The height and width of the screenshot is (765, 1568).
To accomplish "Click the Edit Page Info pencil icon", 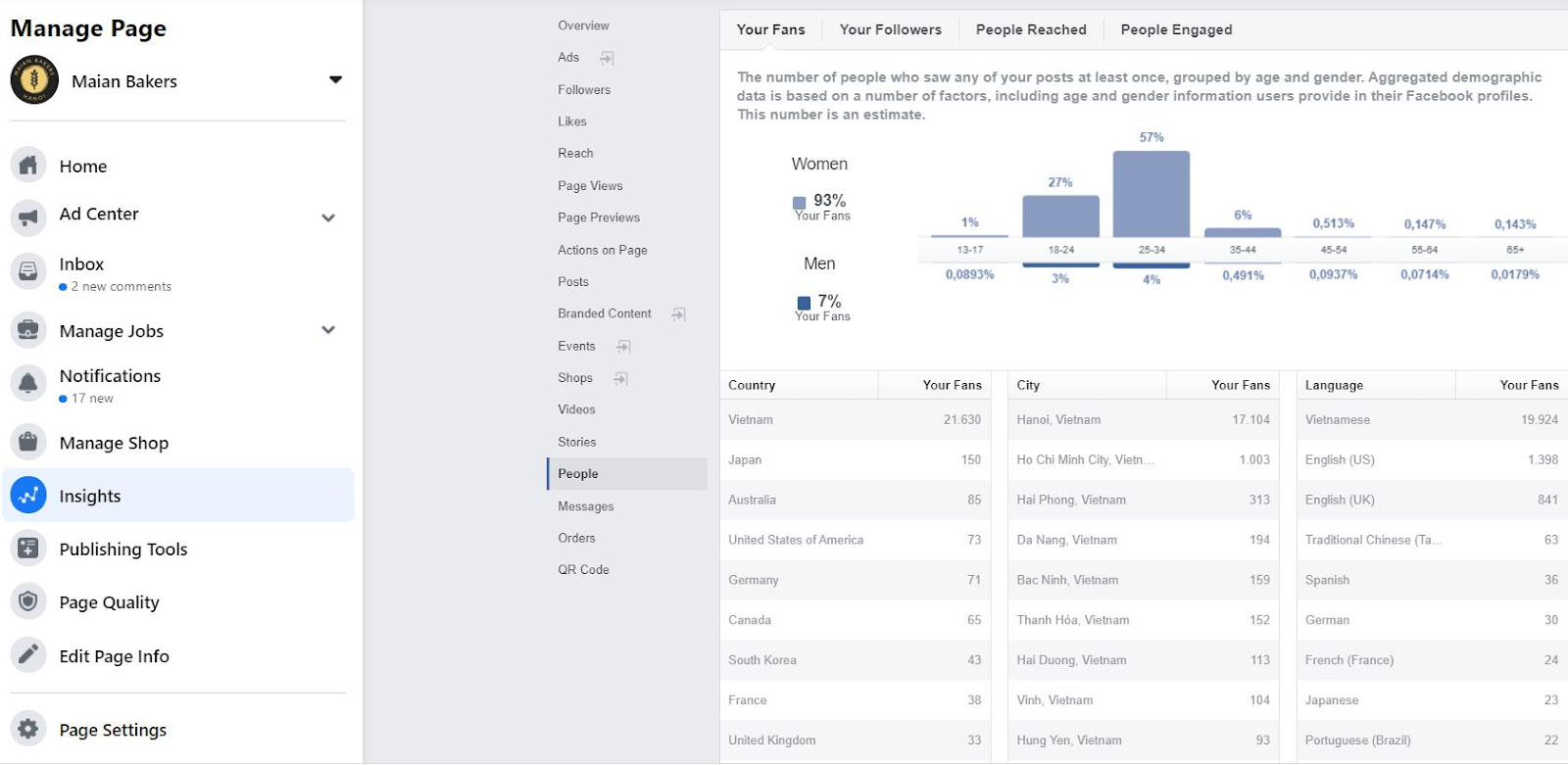I will pos(28,655).
